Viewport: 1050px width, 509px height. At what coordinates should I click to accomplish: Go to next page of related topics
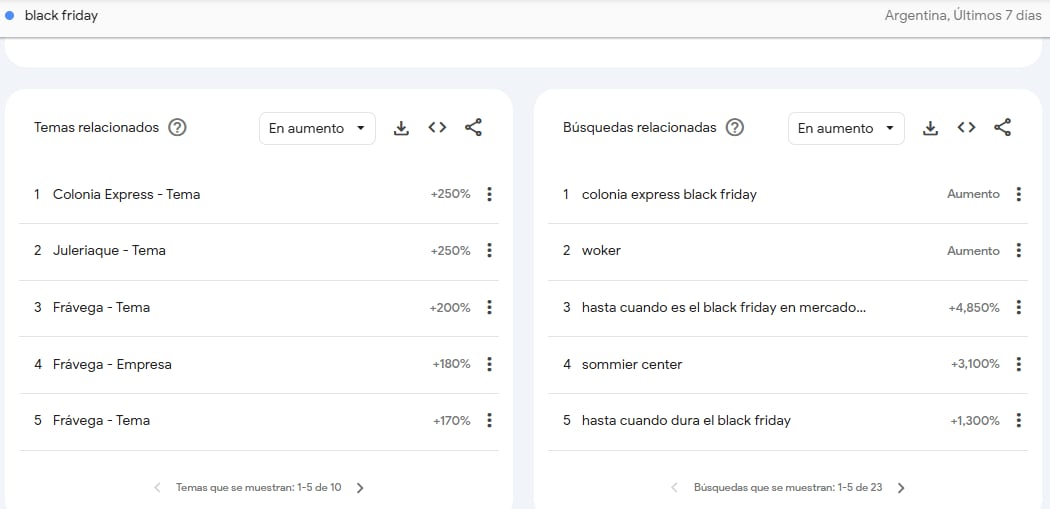360,488
